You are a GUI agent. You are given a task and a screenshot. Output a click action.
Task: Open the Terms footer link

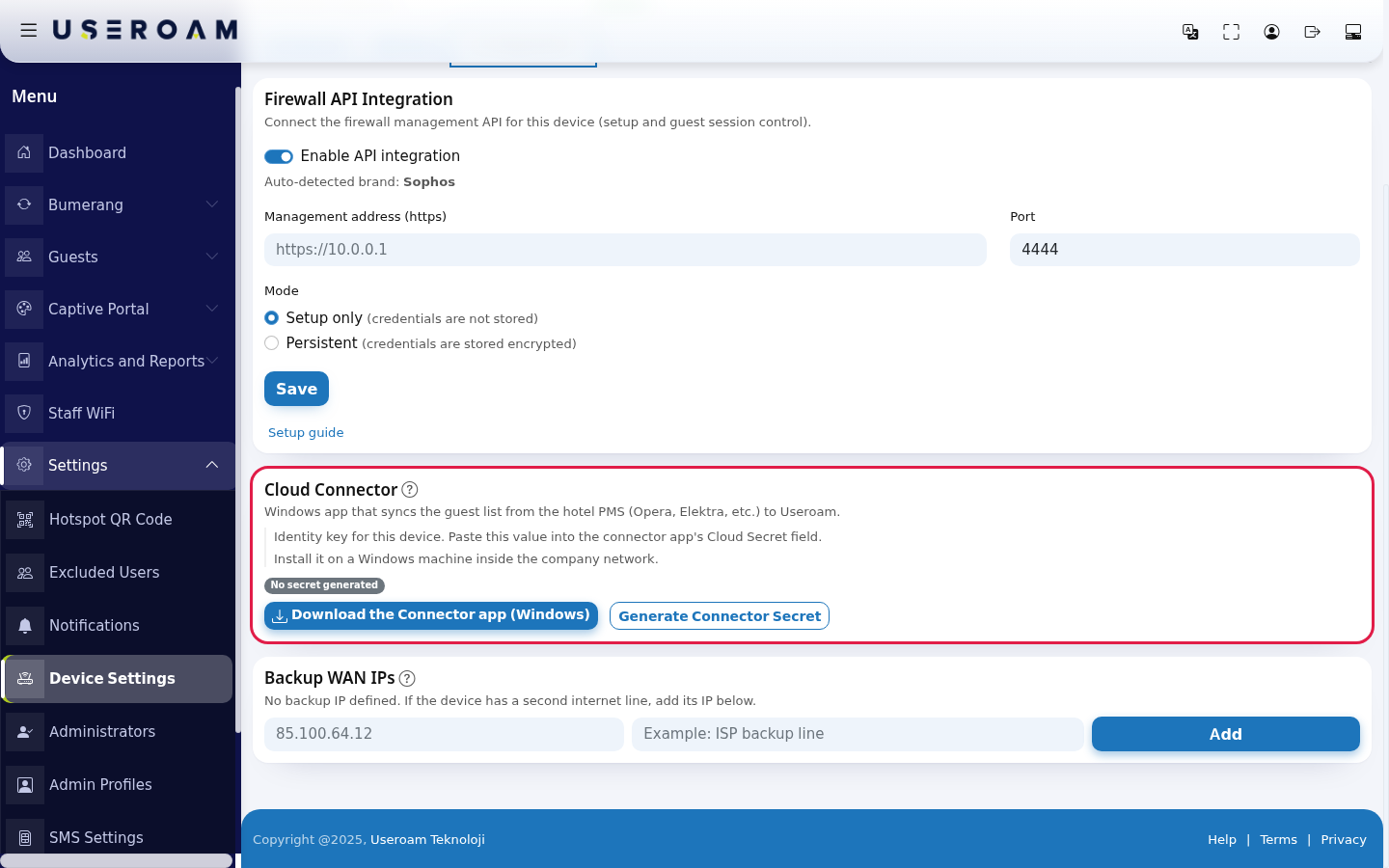tap(1278, 839)
